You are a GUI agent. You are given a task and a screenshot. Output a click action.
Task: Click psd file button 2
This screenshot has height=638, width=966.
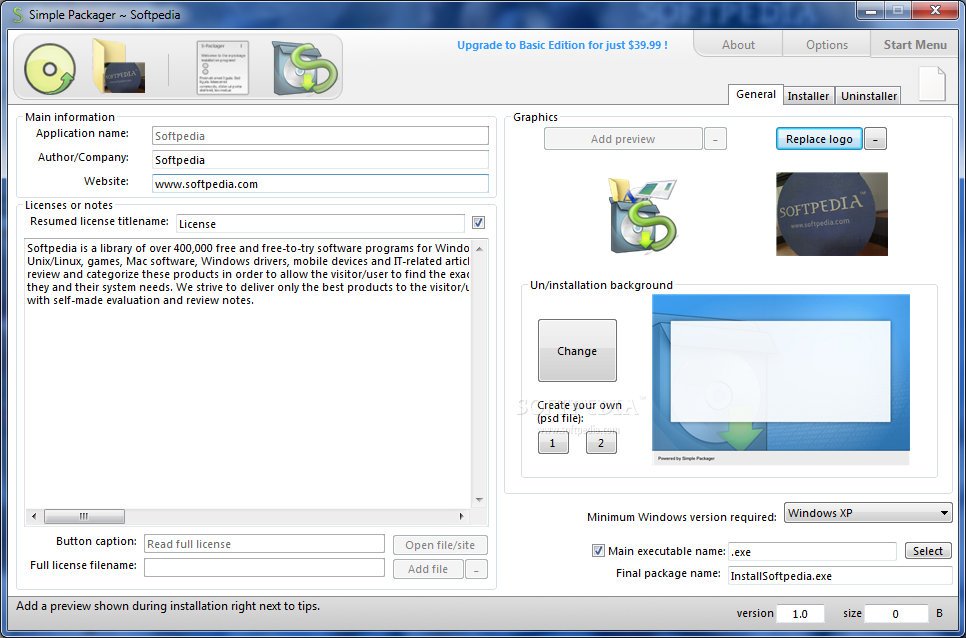tap(601, 442)
